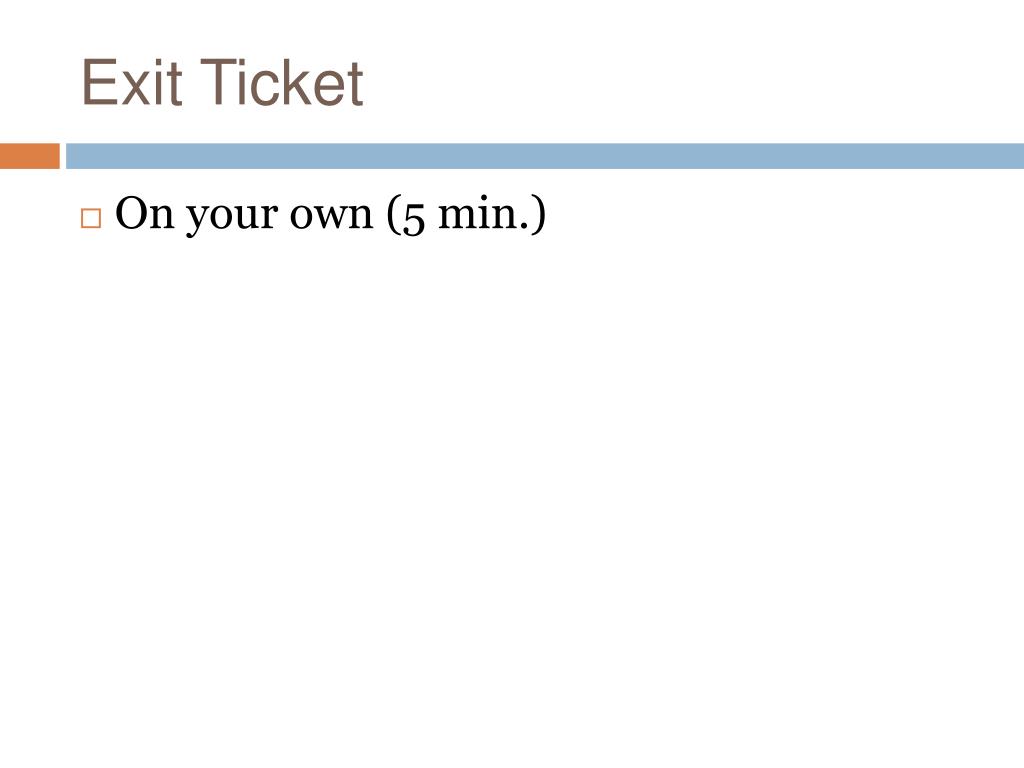Click the orange accent block

pos(29,156)
